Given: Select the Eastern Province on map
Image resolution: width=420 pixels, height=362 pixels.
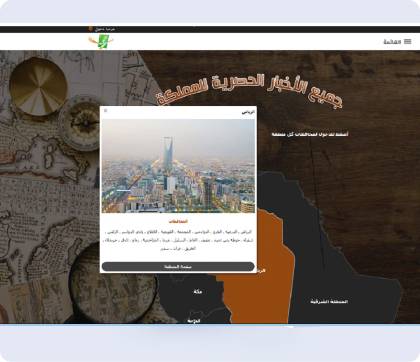Looking at the screenshot, I should tap(329, 302).
